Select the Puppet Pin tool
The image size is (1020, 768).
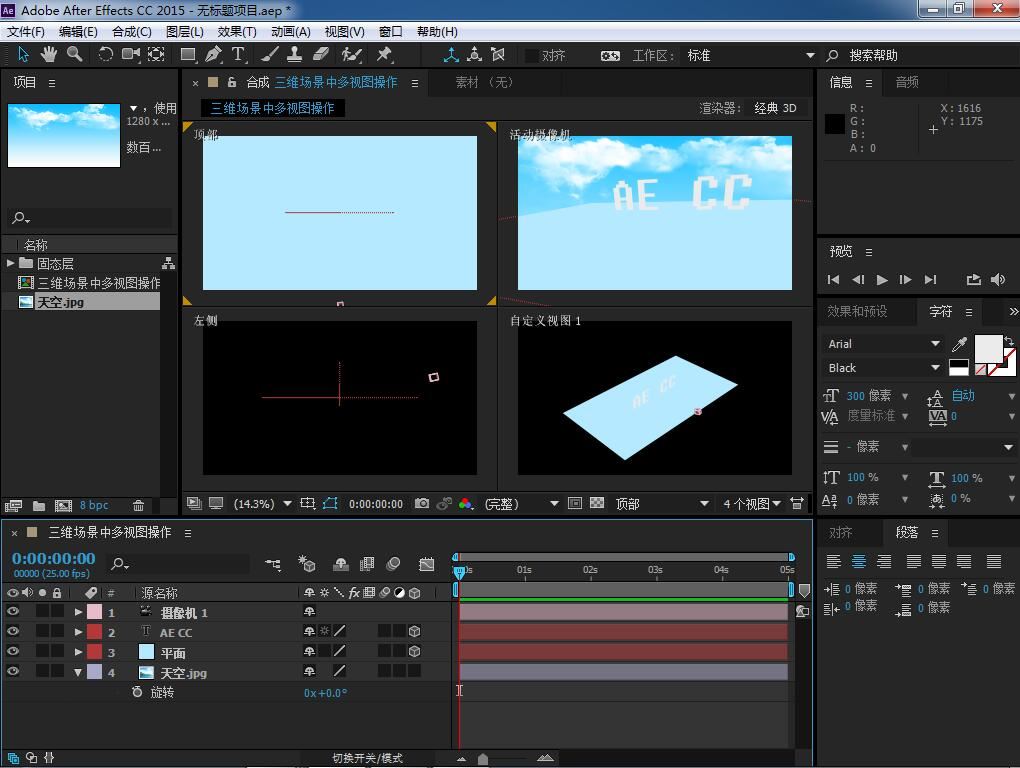[384, 55]
